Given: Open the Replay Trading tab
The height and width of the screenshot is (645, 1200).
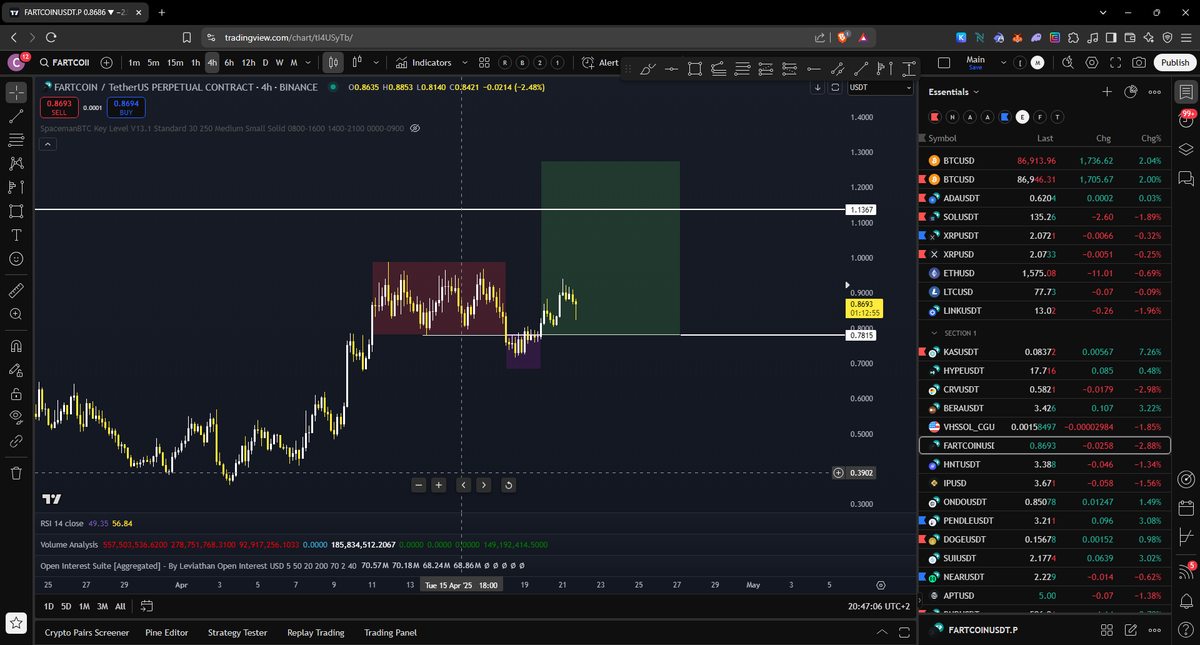Looking at the screenshot, I should 315,633.
